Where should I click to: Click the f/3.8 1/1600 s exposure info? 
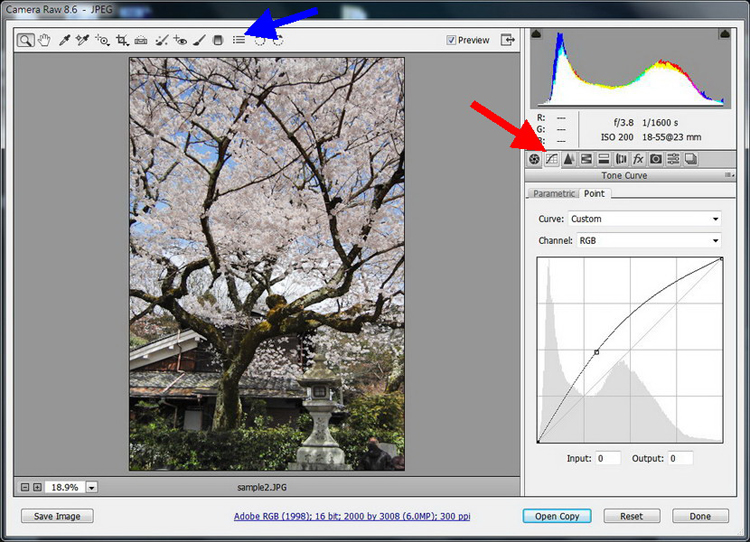click(x=646, y=122)
